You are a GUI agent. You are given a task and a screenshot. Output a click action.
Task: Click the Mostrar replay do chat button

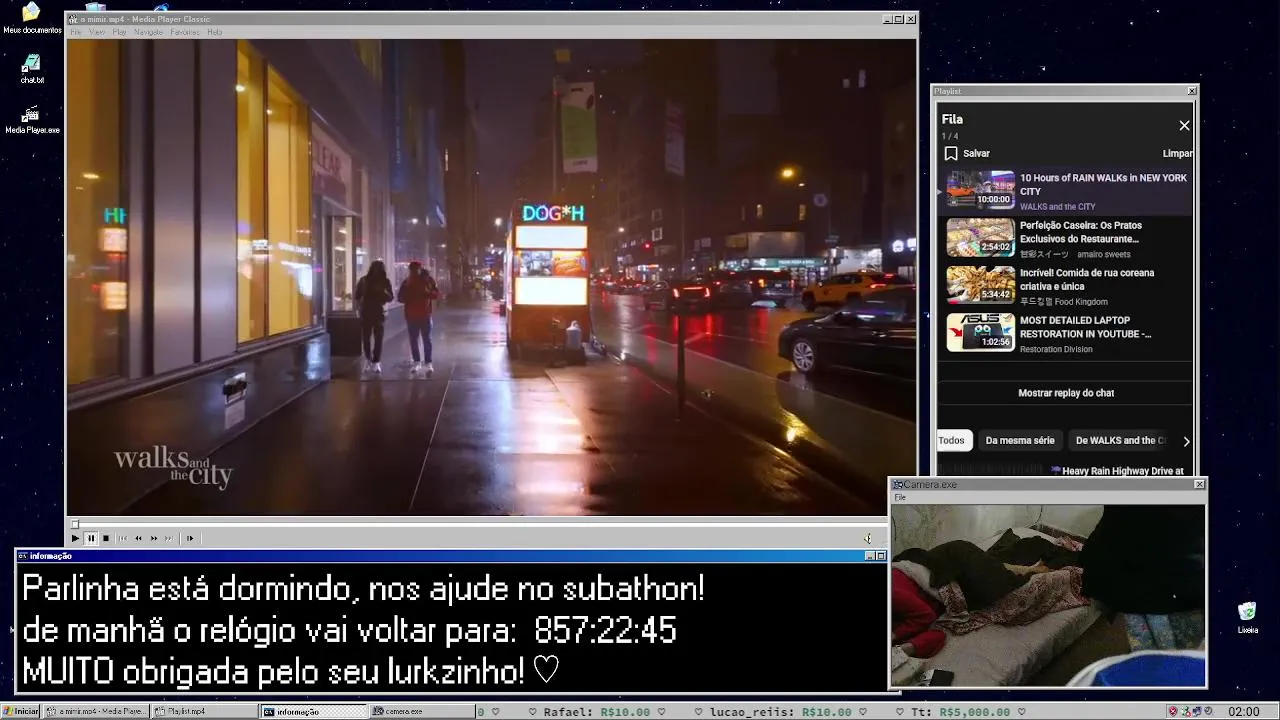1066,393
